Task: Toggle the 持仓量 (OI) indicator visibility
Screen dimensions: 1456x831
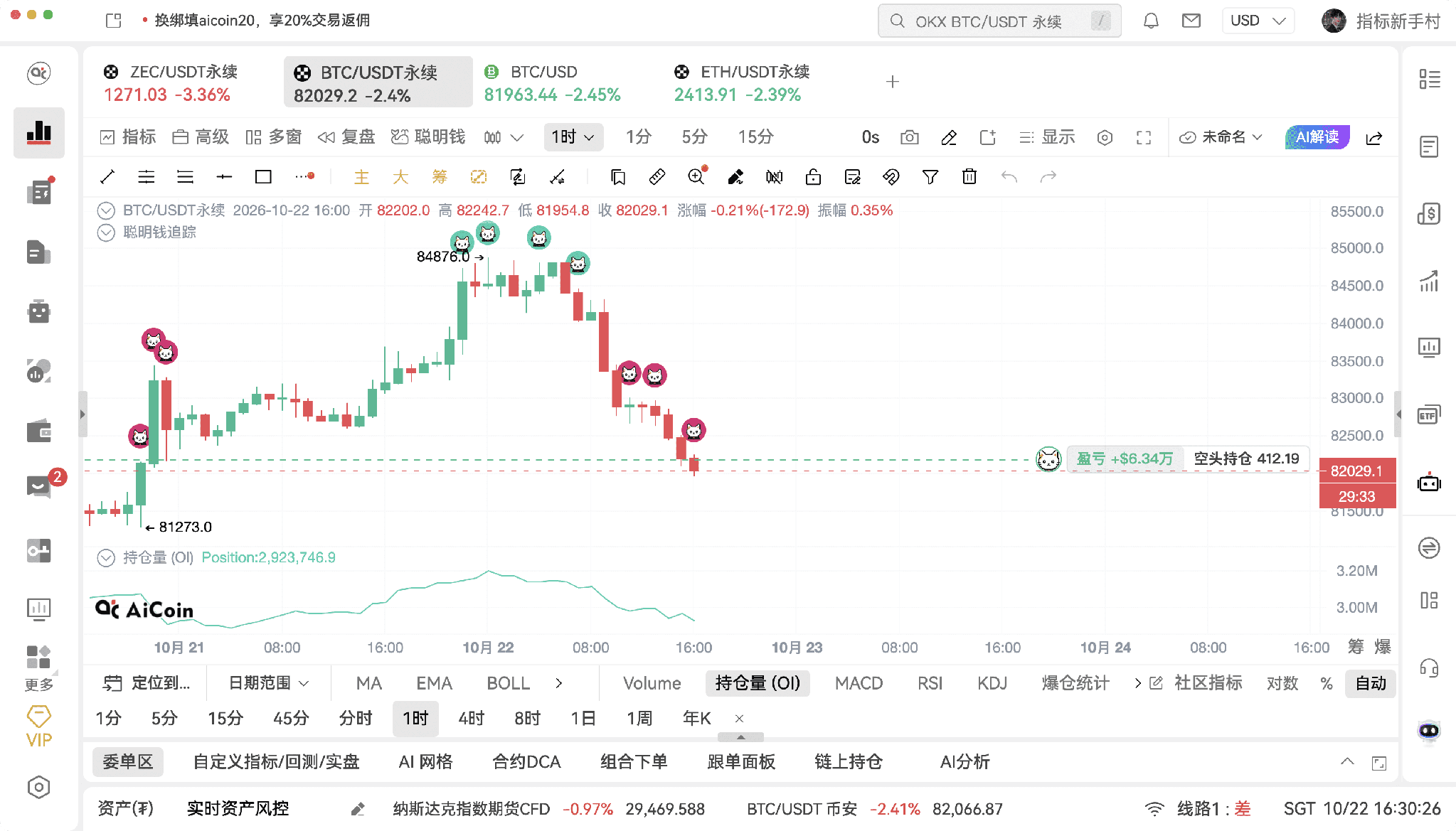Action: tap(106, 558)
